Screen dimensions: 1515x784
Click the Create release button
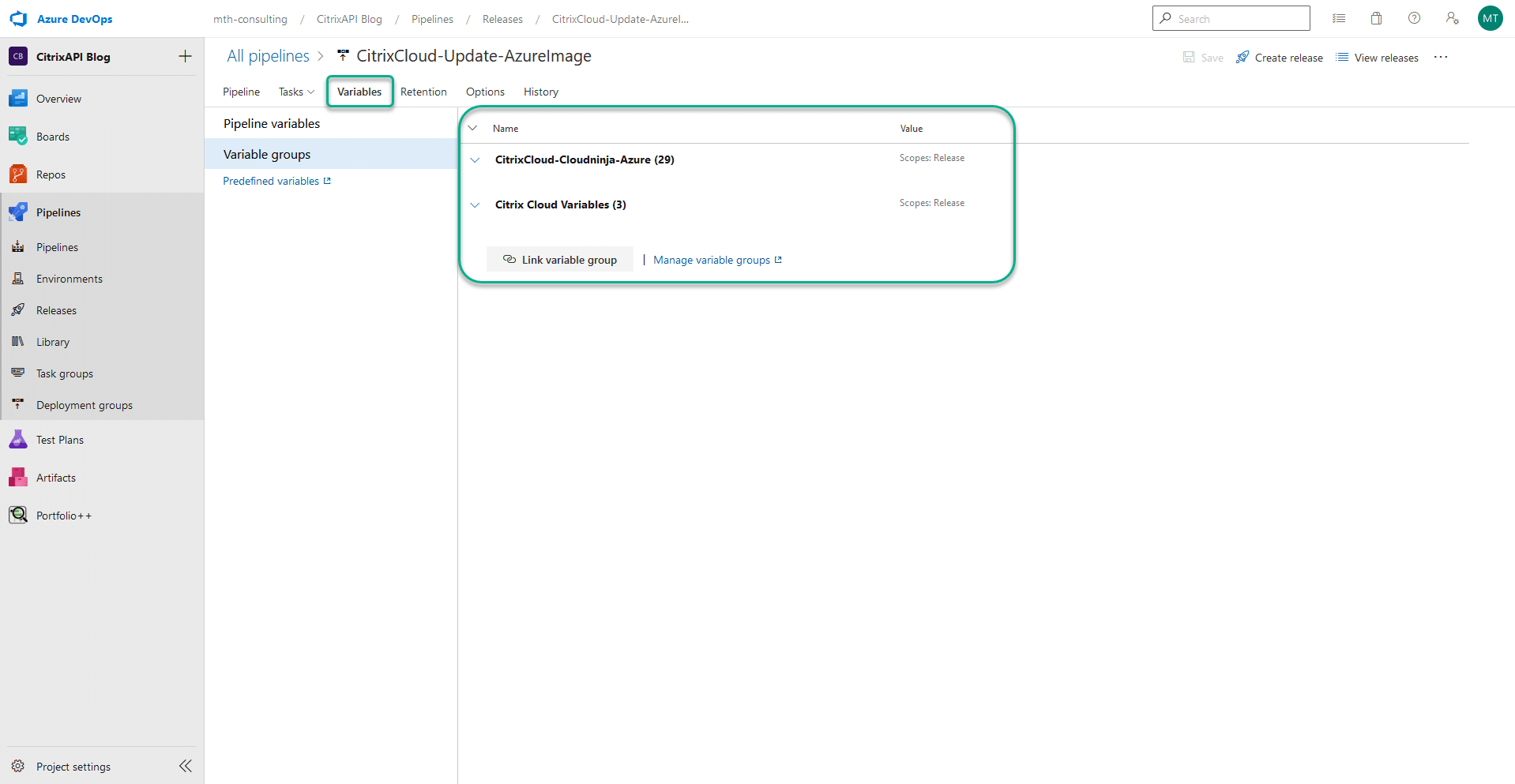pos(1280,57)
